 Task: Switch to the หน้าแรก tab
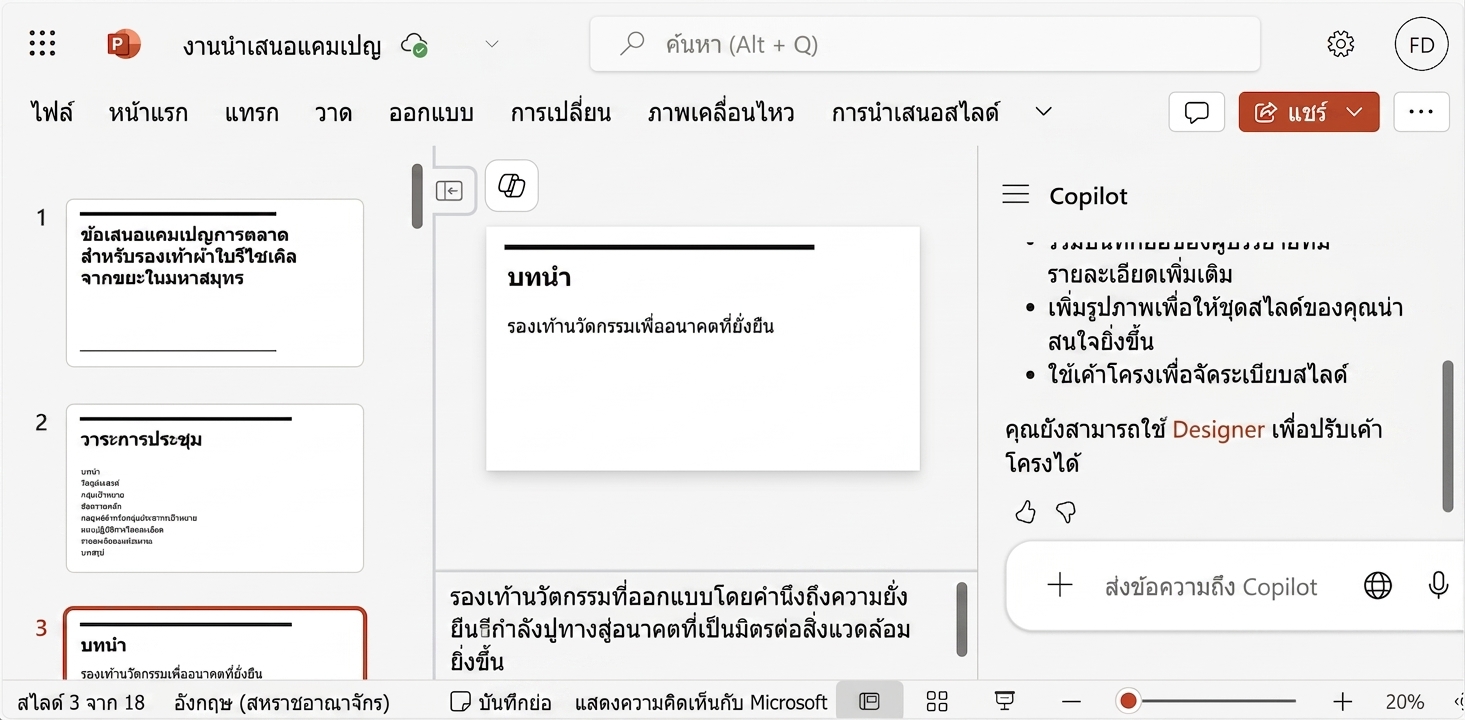tap(148, 112)
